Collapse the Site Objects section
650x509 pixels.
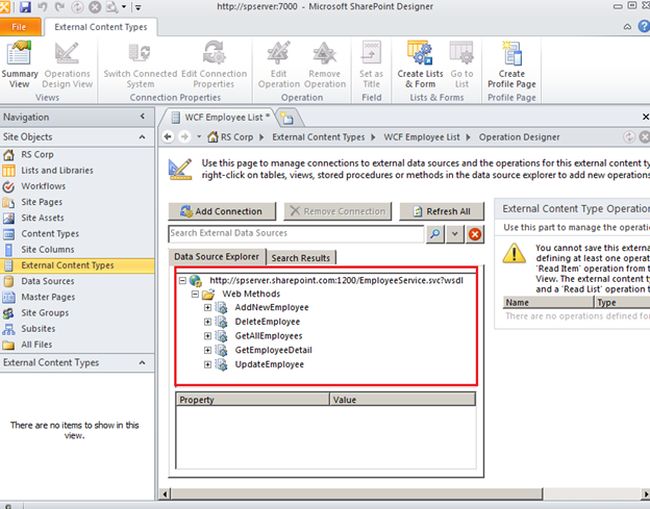142,137
